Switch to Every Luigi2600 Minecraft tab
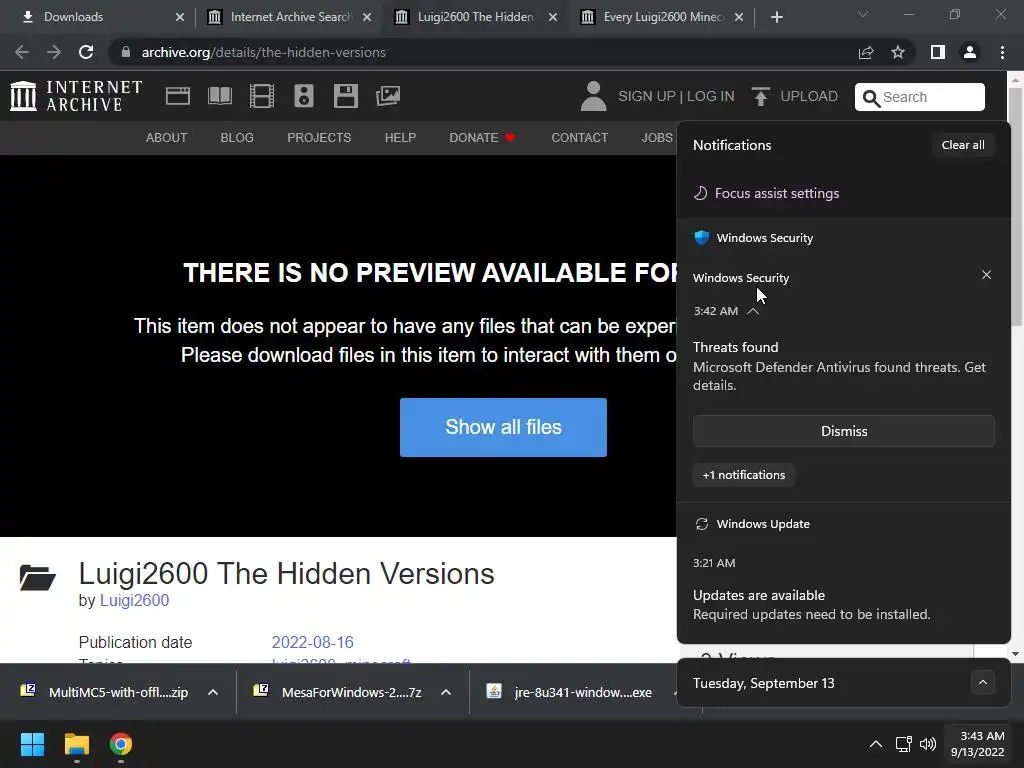The width and height of the screenshot is (1024, 768). (663, 17)
